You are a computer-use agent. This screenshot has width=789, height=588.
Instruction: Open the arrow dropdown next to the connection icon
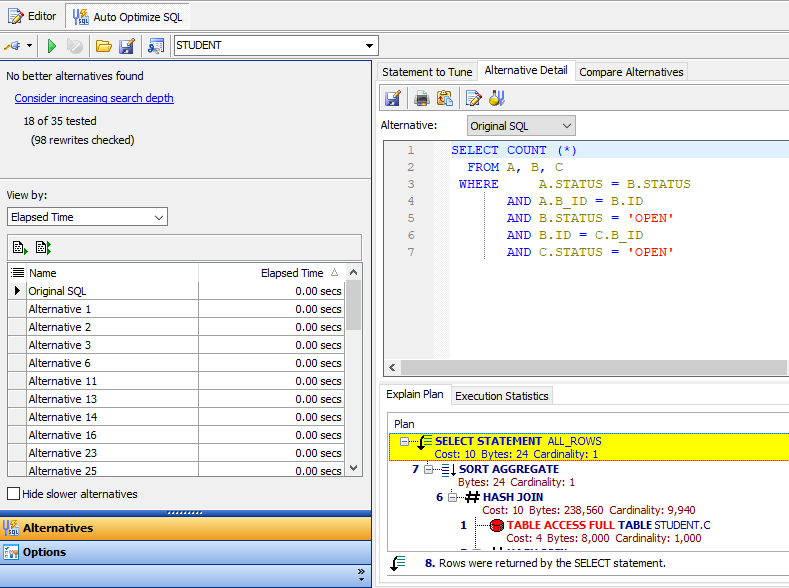pyautogui.click(x=29, y=46)
